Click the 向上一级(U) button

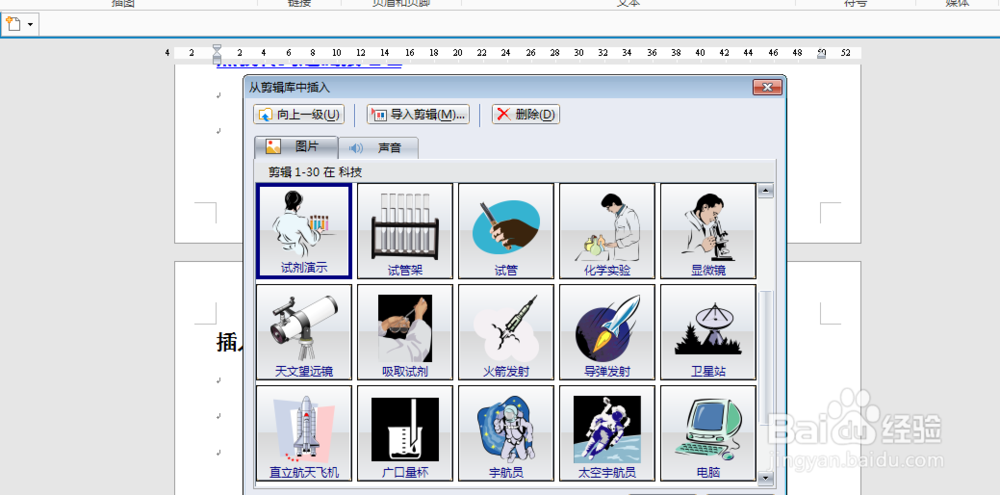tap(299, 115)
